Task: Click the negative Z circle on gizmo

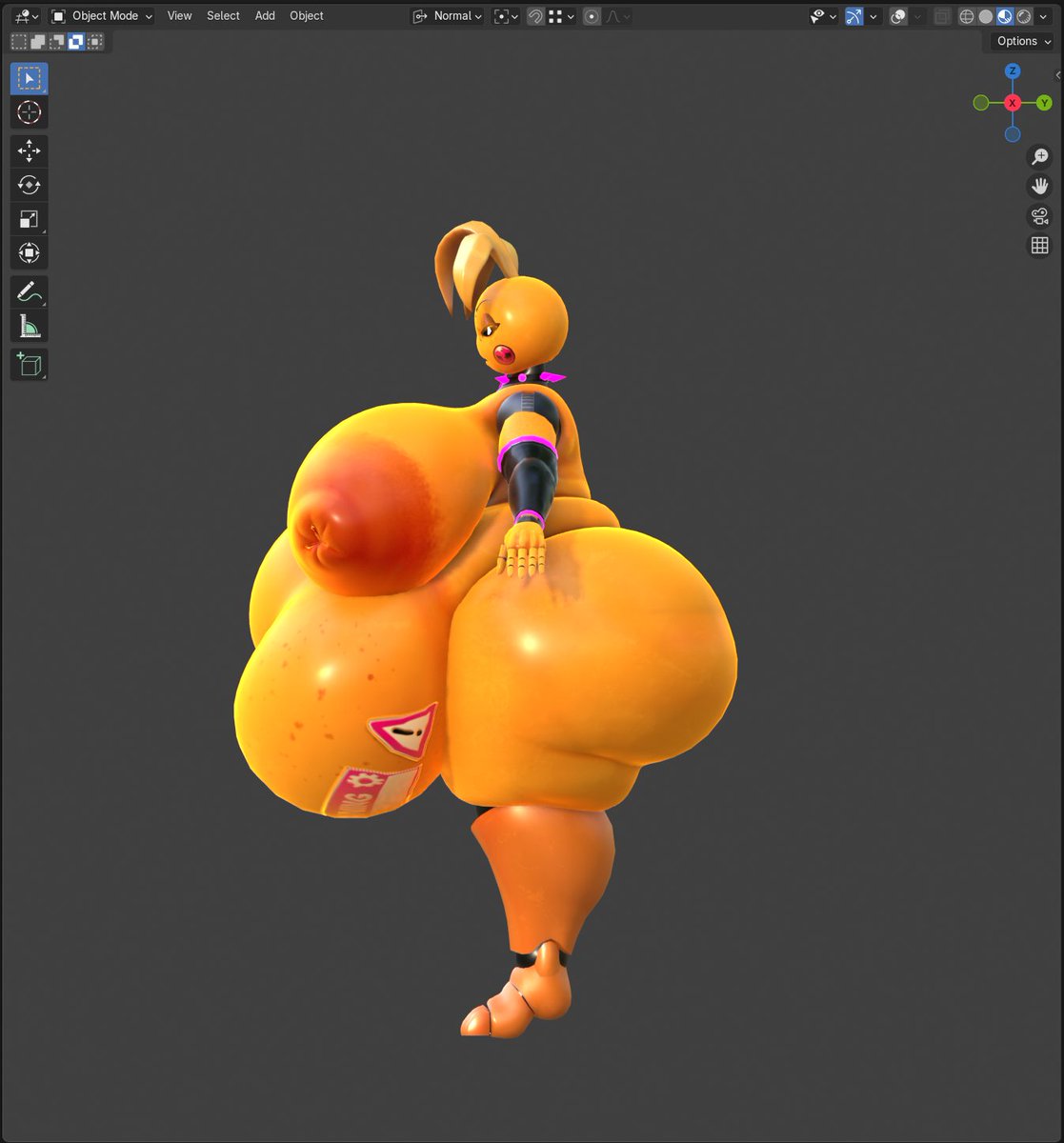Action: coord(1013,134)
